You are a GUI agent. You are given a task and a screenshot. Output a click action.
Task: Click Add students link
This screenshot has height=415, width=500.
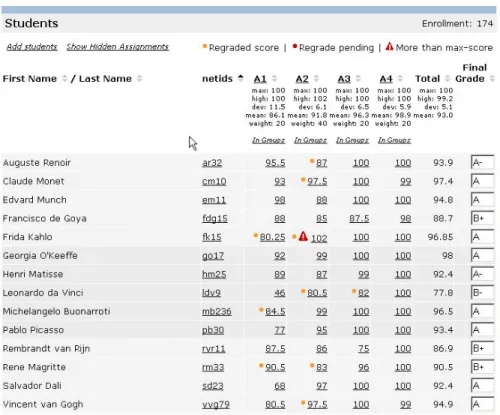coord(32,47)
